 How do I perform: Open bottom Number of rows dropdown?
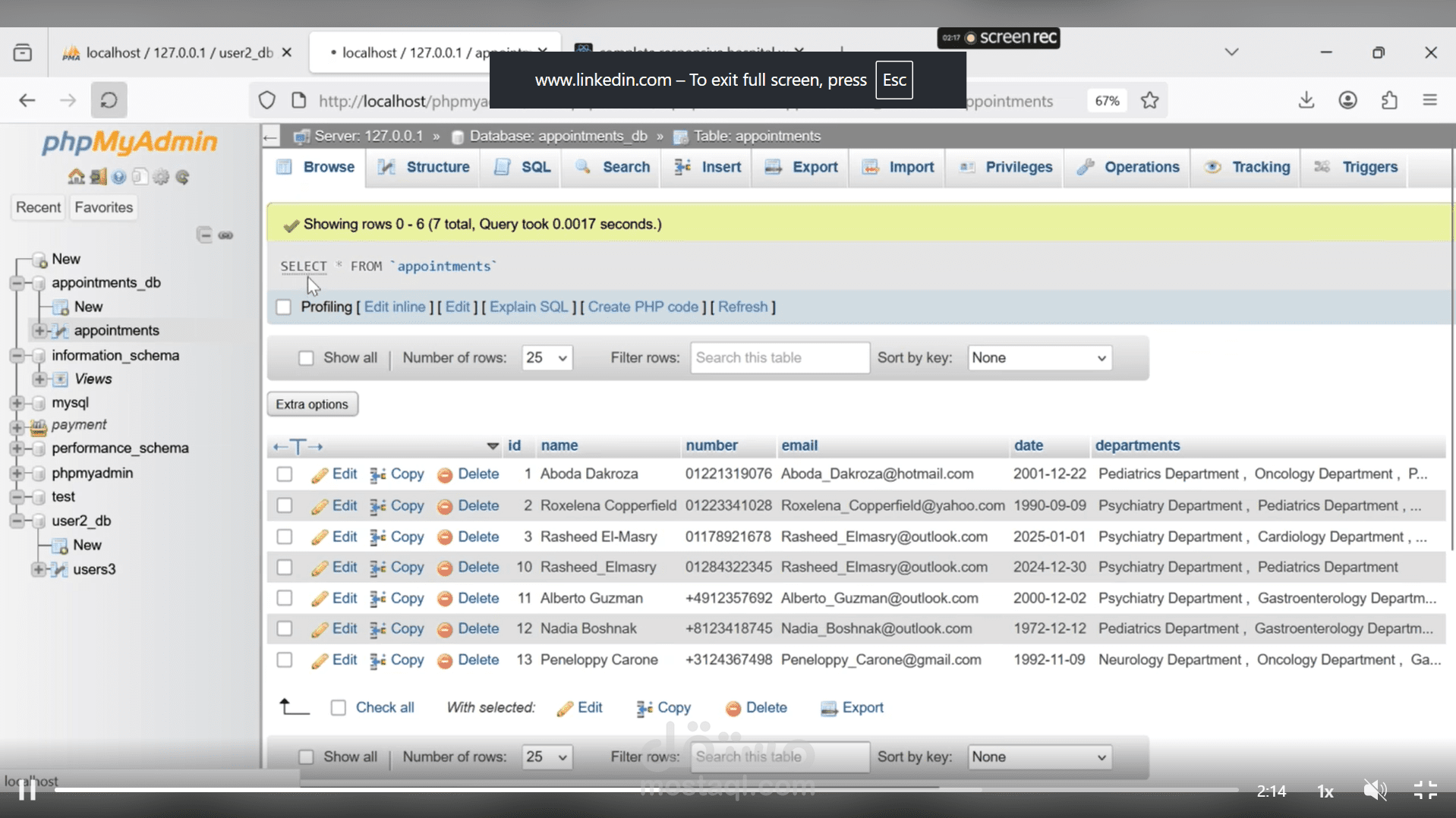547,757
